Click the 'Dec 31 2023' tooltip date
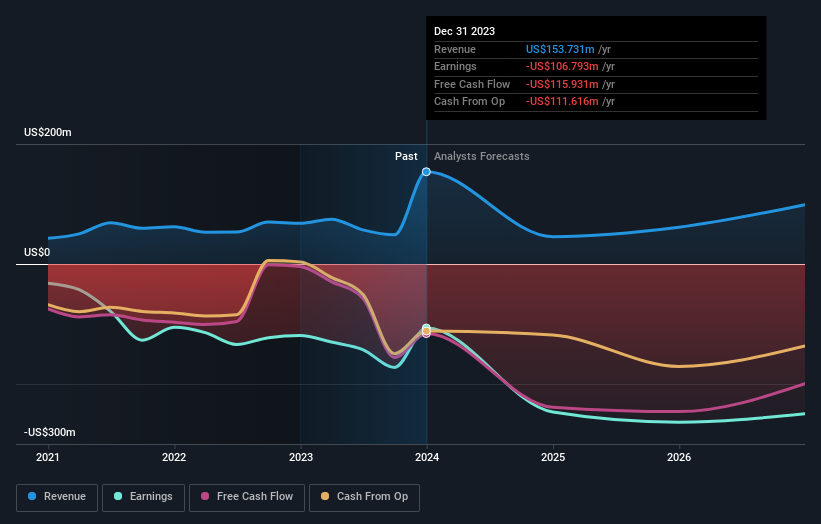 point(464,31)
